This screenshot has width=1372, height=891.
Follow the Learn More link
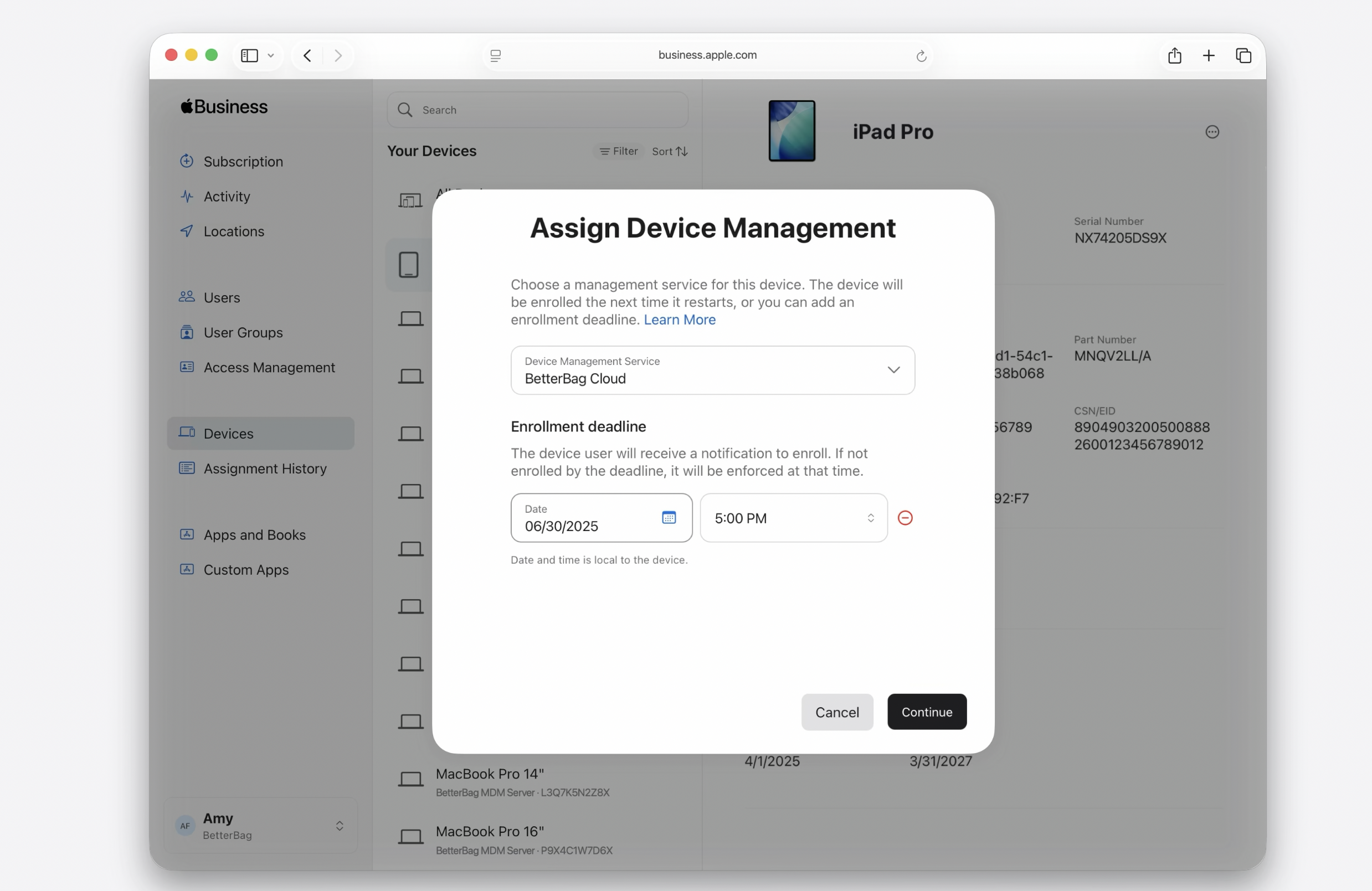[679, 320]
